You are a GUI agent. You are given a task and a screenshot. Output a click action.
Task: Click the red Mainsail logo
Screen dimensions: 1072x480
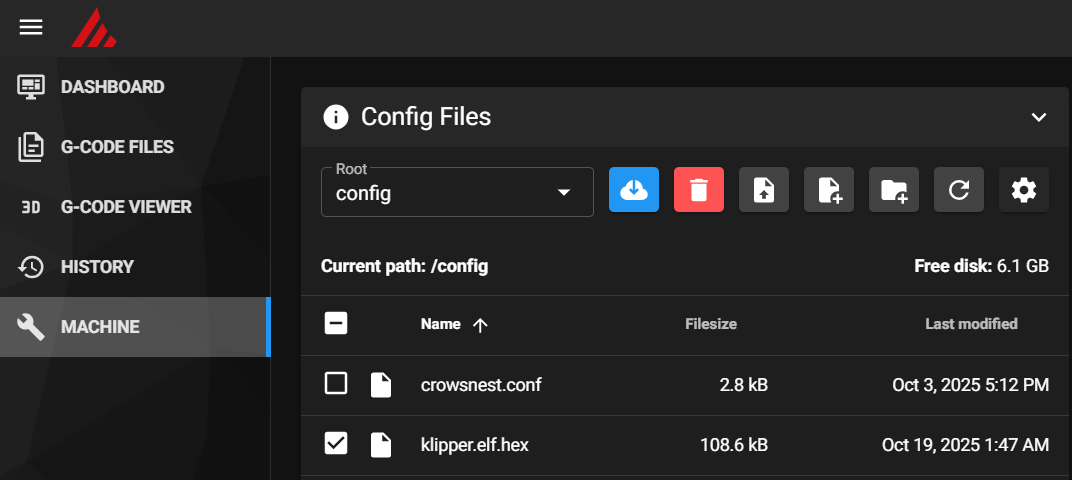click(x=93, y=28)
